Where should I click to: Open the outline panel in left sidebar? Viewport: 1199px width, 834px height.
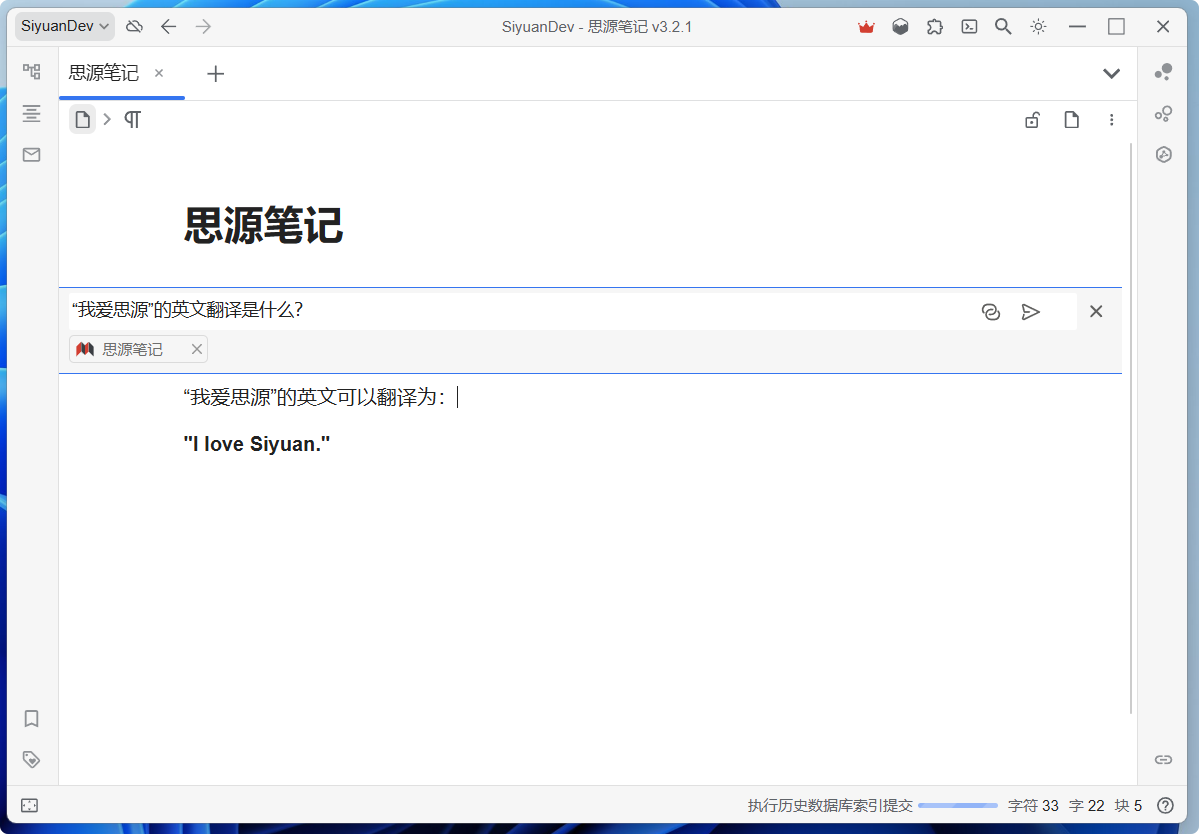[x=32, y=113]
